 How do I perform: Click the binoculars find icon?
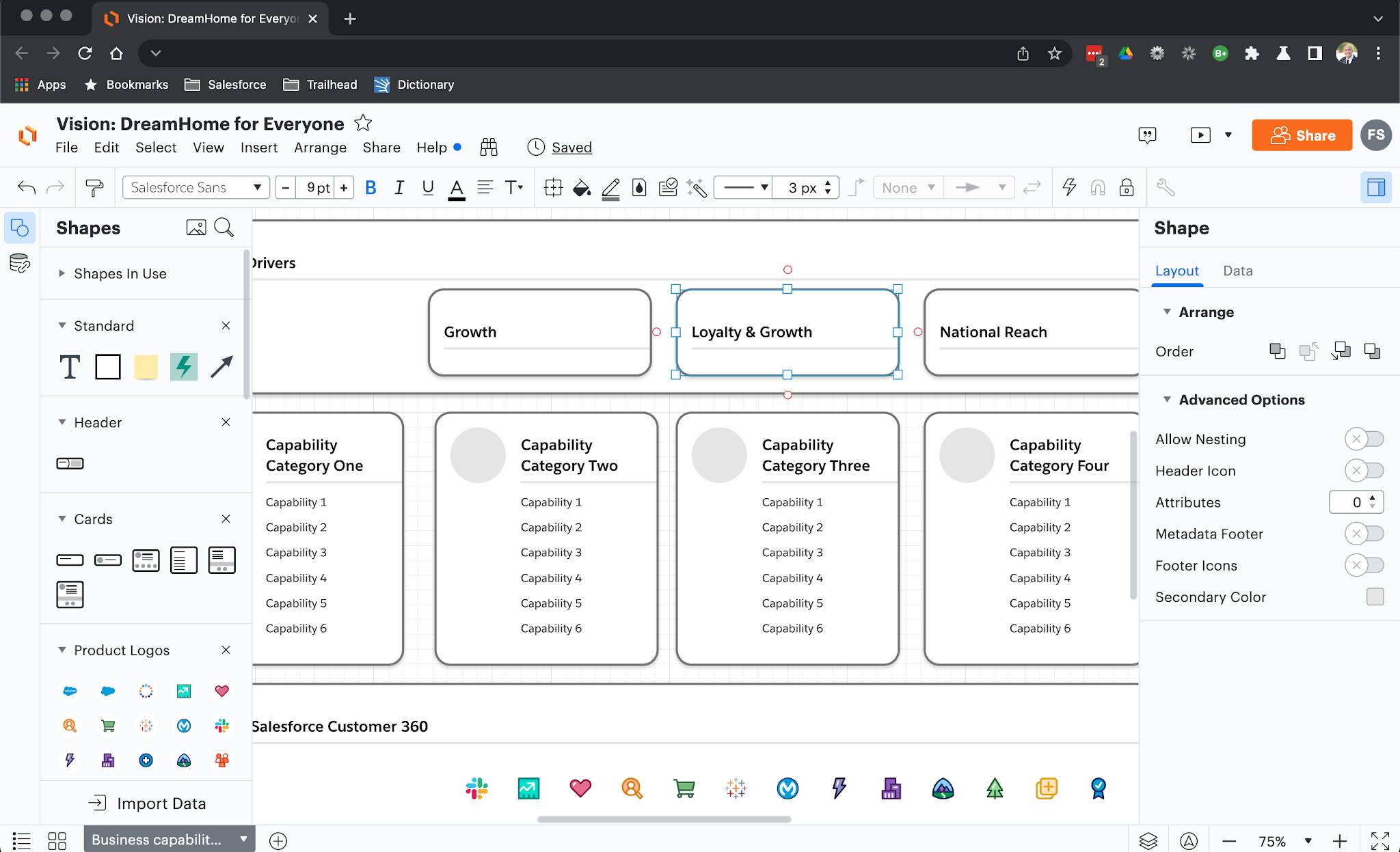pyautogui.click(x=489, y=147)
